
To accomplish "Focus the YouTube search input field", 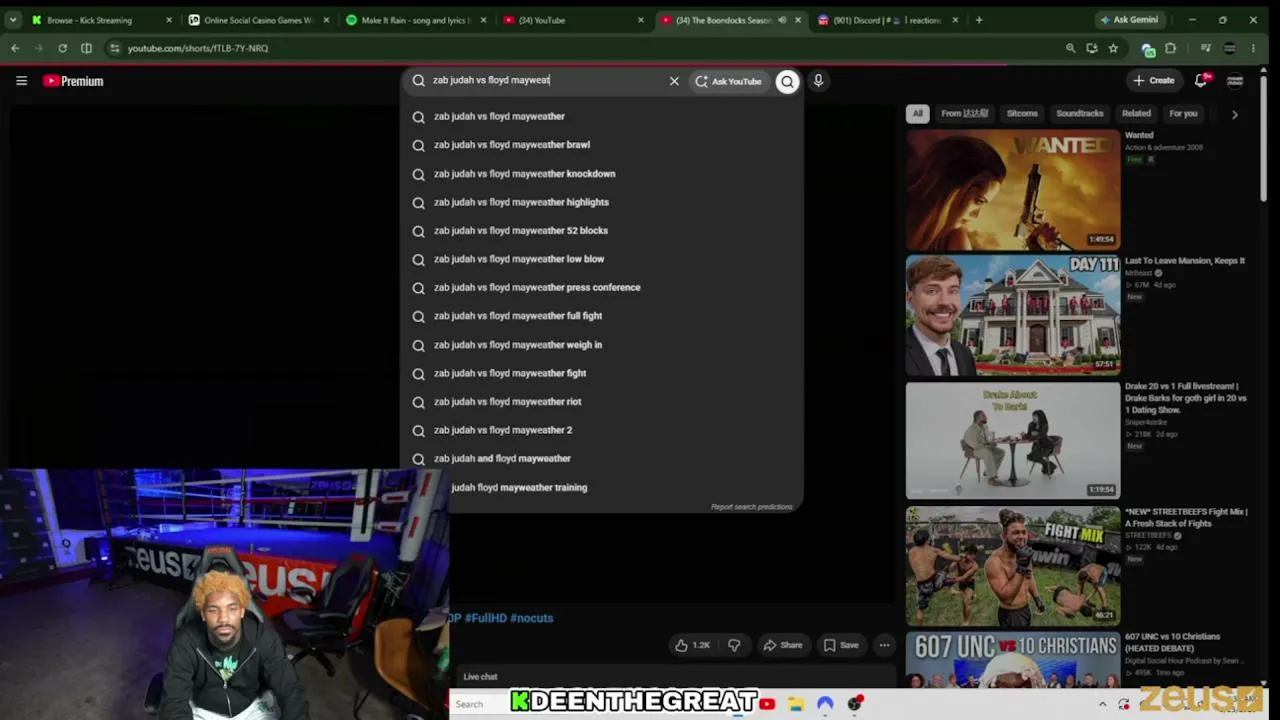I will (545, 80).
